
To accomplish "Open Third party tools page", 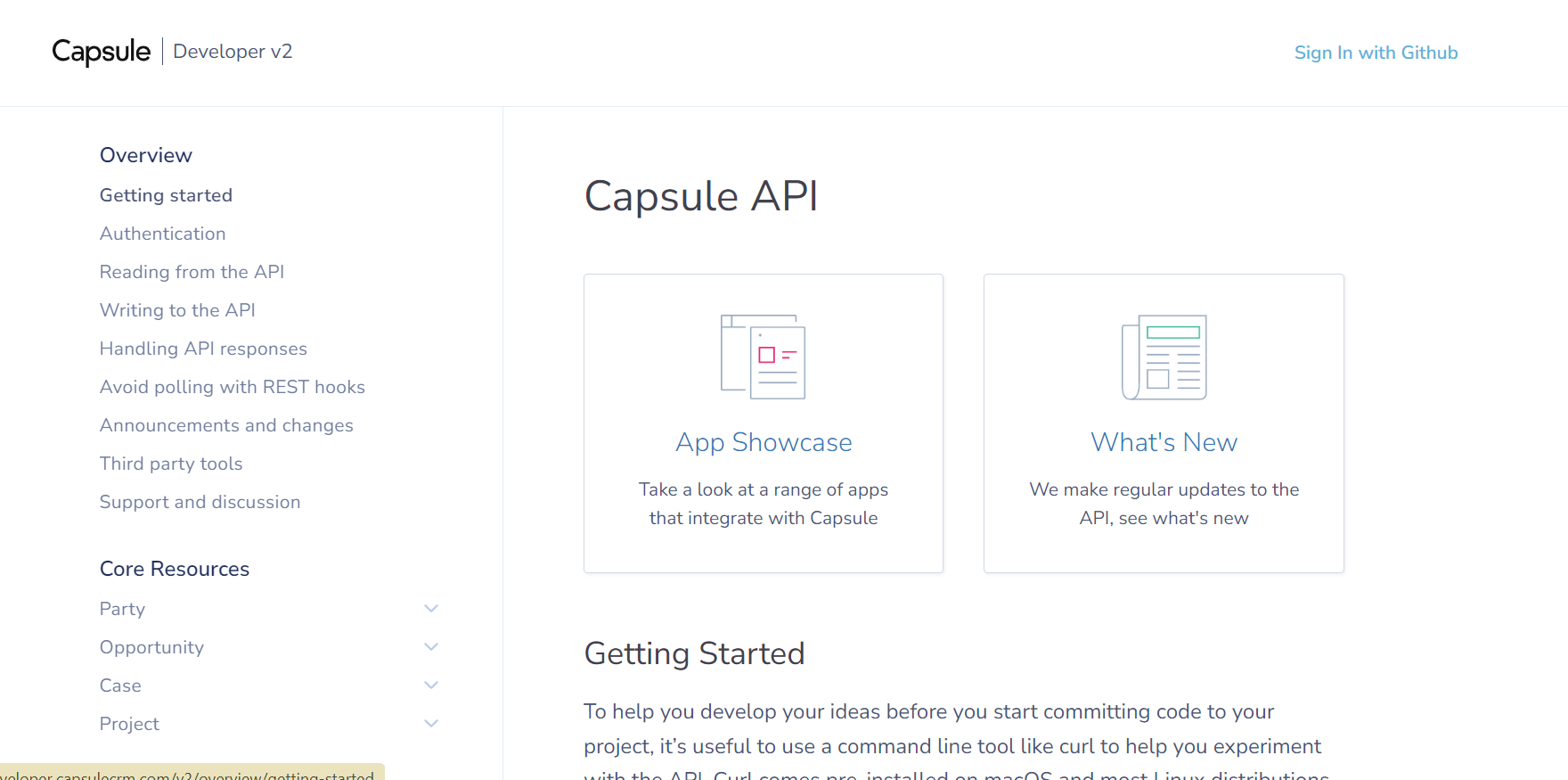I will tap(171, 464).
